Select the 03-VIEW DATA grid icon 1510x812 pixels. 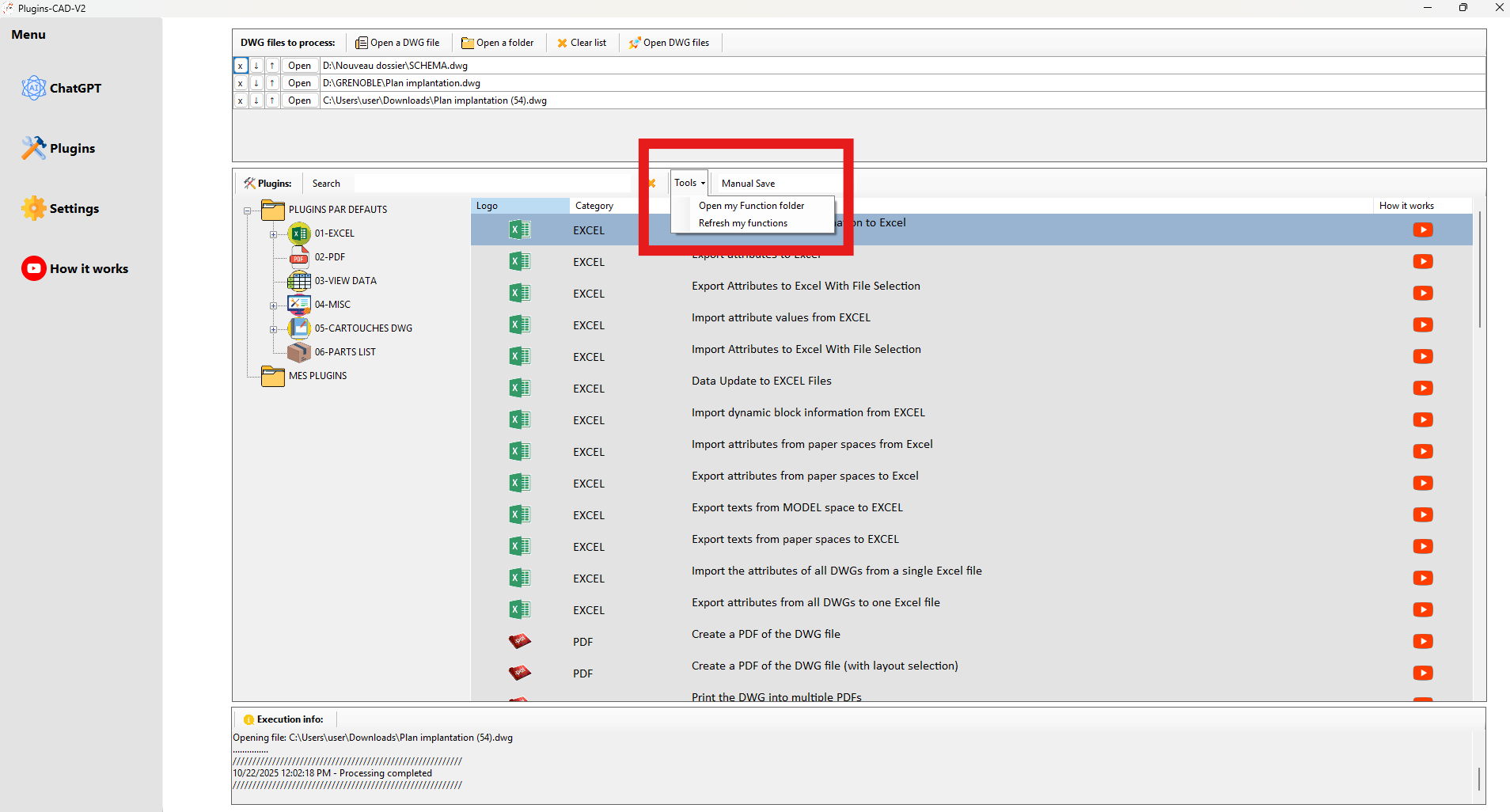pos(298,280)
